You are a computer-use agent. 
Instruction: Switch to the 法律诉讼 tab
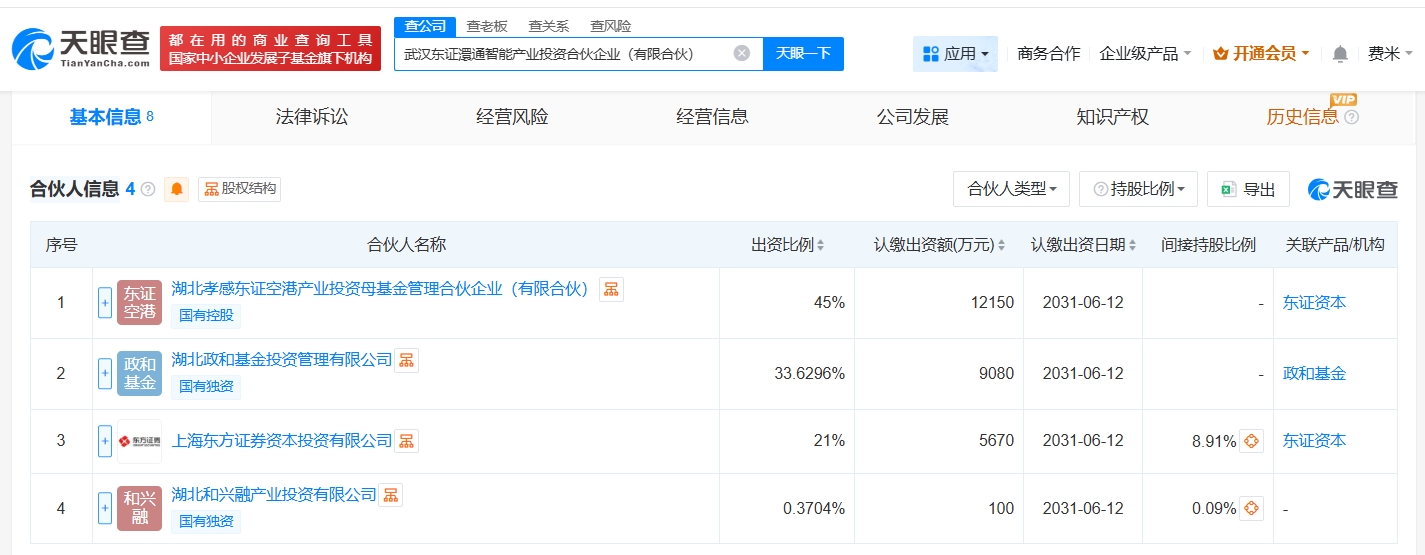[312, 117]
